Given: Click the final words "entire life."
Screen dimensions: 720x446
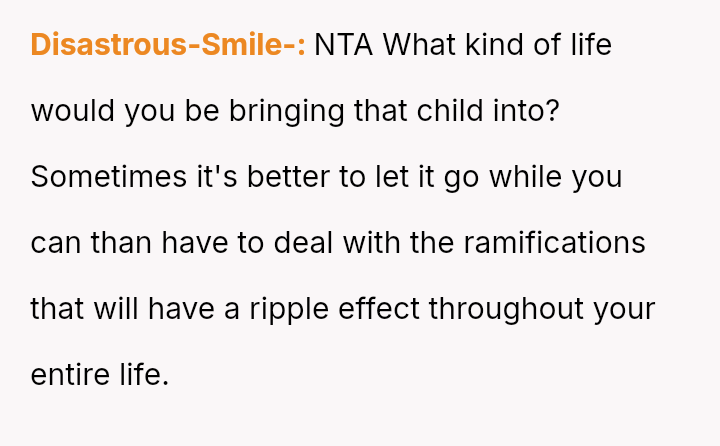Looking at the screenshot, I should coord(100,375).
